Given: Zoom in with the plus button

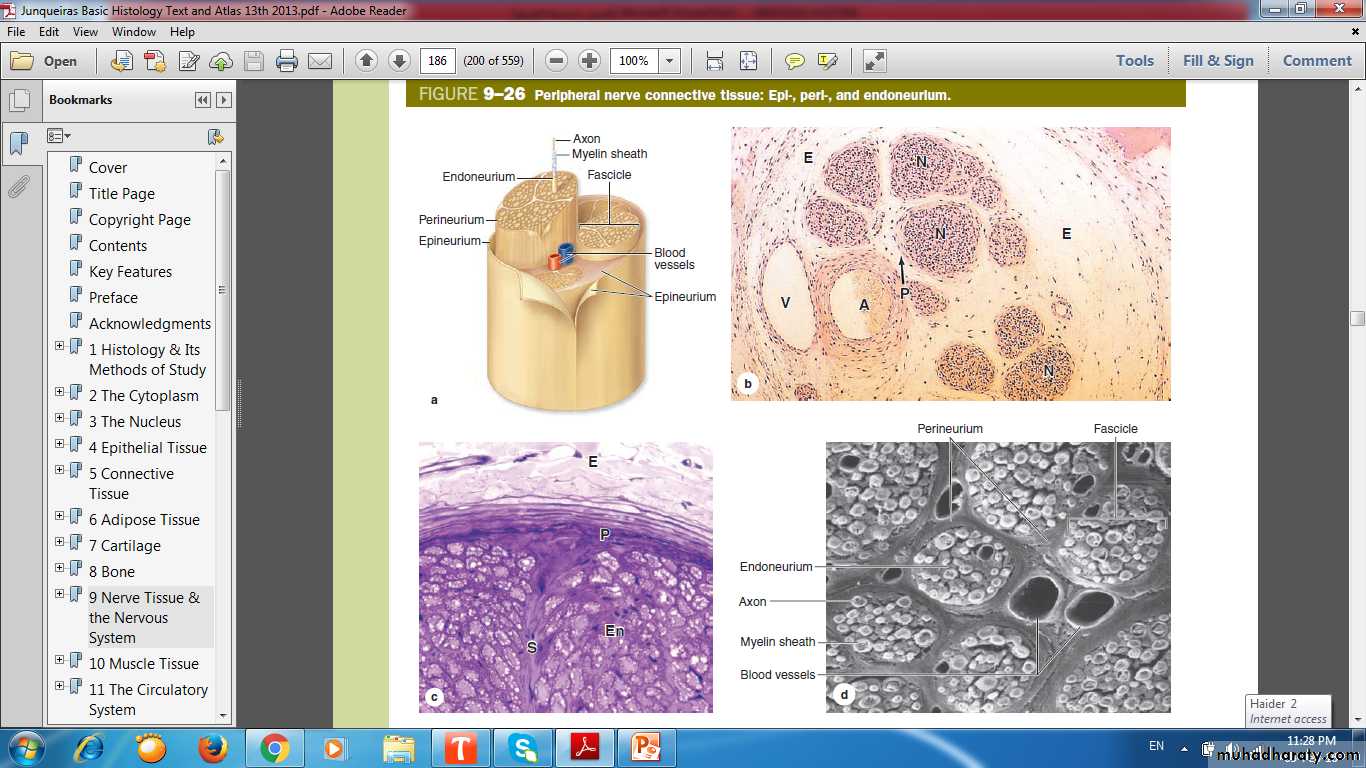Looking at the screenshot, I should click(x=590, y=61).
